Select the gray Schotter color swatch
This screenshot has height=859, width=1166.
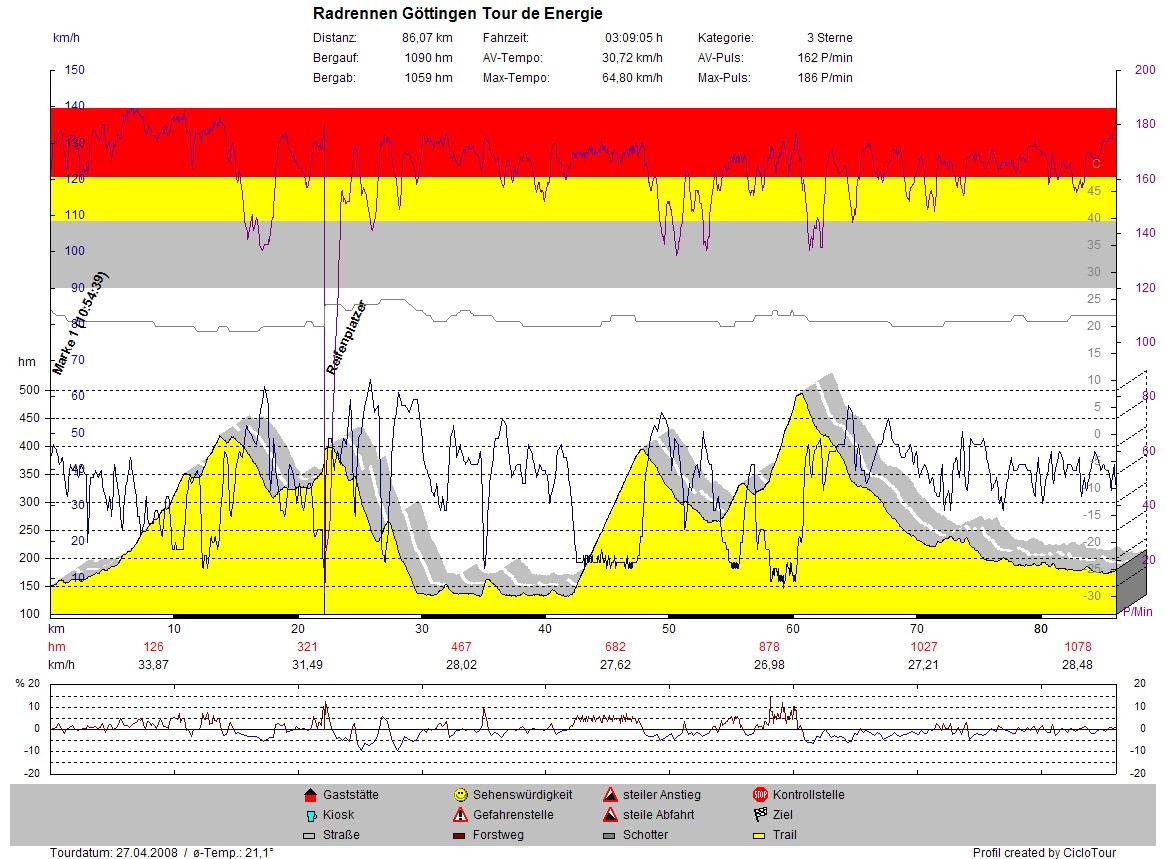(x=610, y=835)
